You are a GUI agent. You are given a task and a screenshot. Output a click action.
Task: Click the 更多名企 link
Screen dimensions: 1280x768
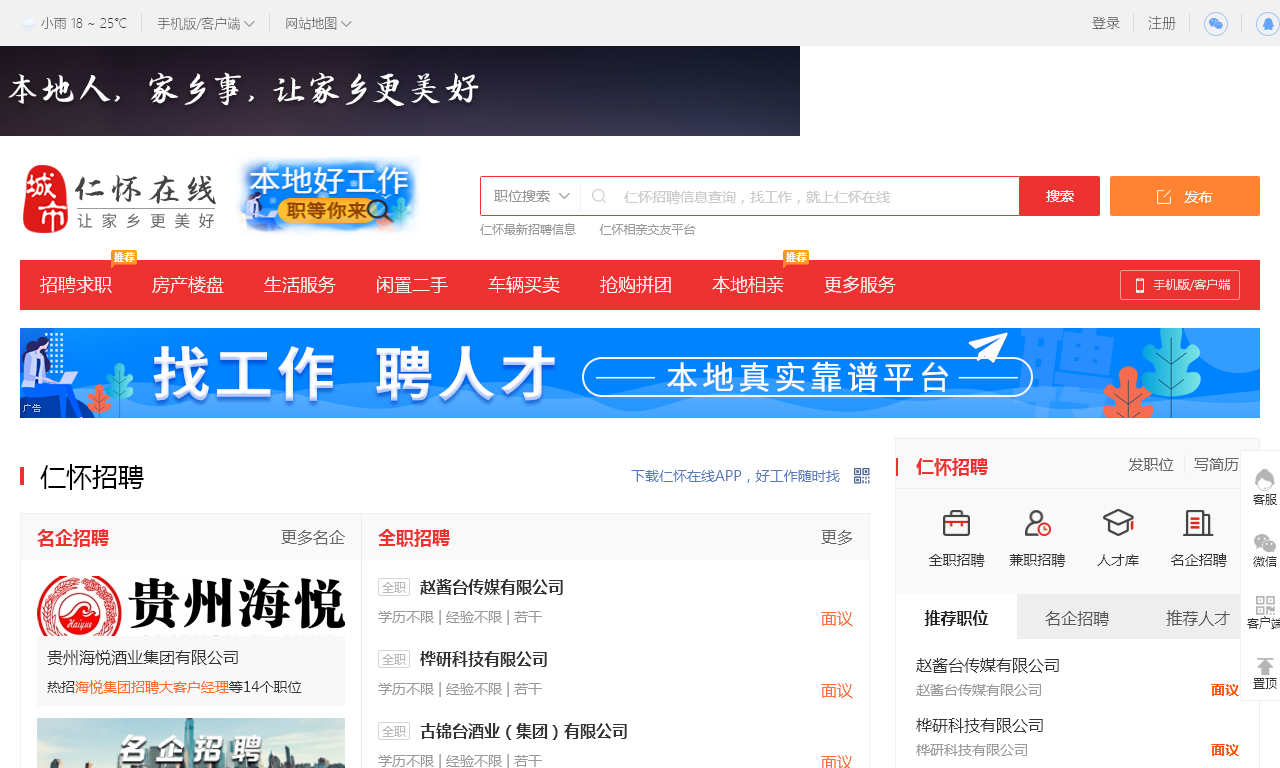point(312,538)
